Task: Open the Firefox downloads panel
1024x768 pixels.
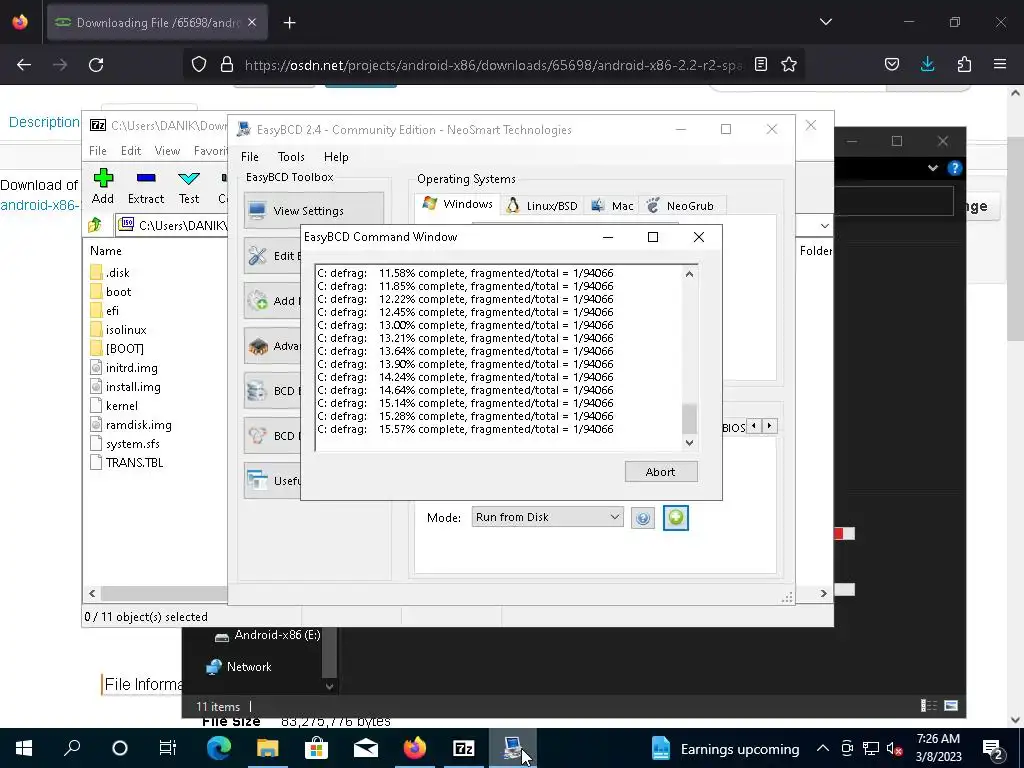Action: pyautogui.click(x=927, y=64)
